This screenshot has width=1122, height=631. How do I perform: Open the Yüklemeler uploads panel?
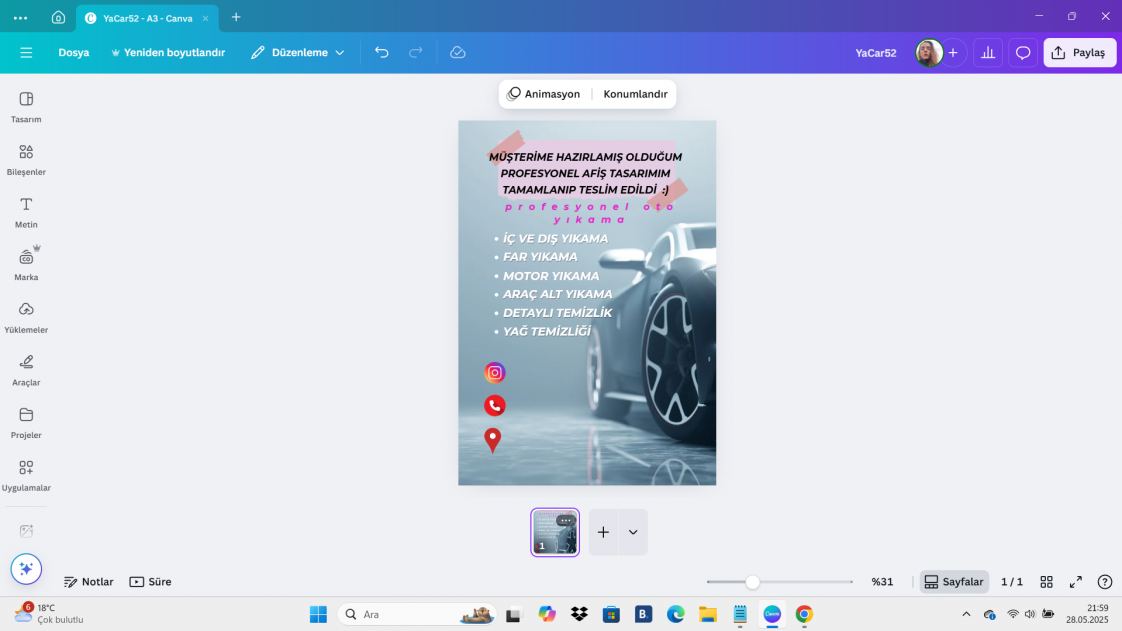26,316
